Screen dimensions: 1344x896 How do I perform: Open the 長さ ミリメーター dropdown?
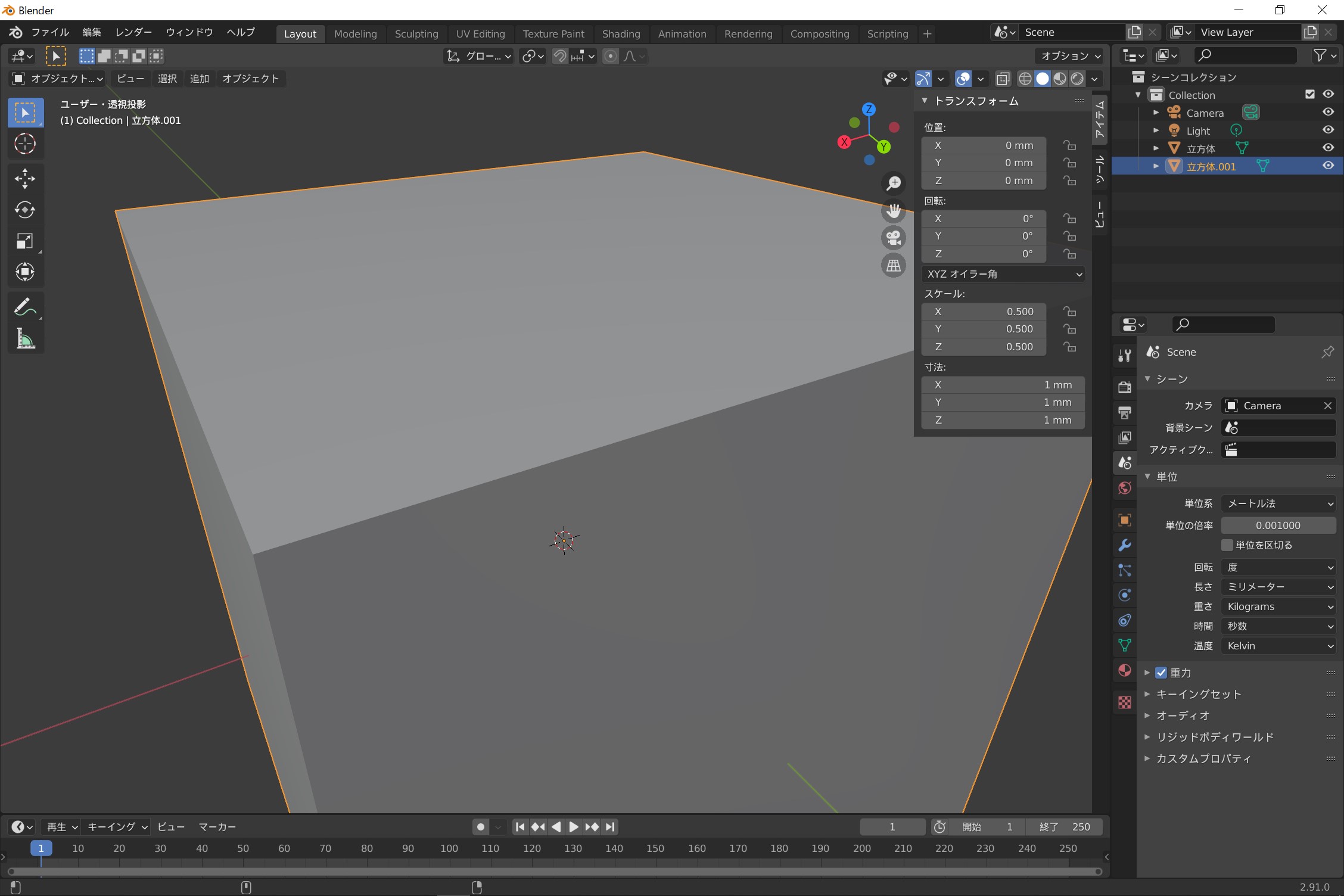tap(1278, 587)
